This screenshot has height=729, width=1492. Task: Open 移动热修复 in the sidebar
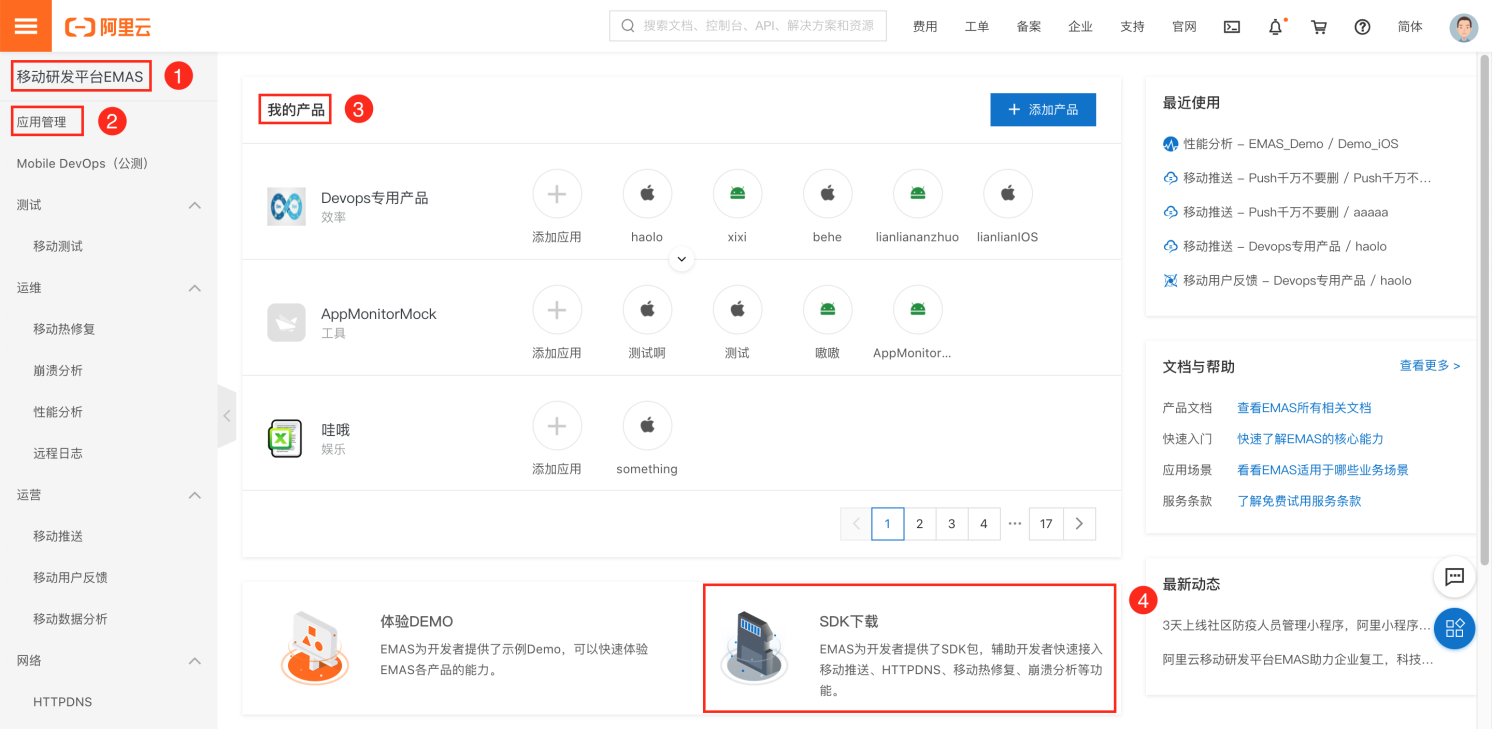click(x=64, y=329)
